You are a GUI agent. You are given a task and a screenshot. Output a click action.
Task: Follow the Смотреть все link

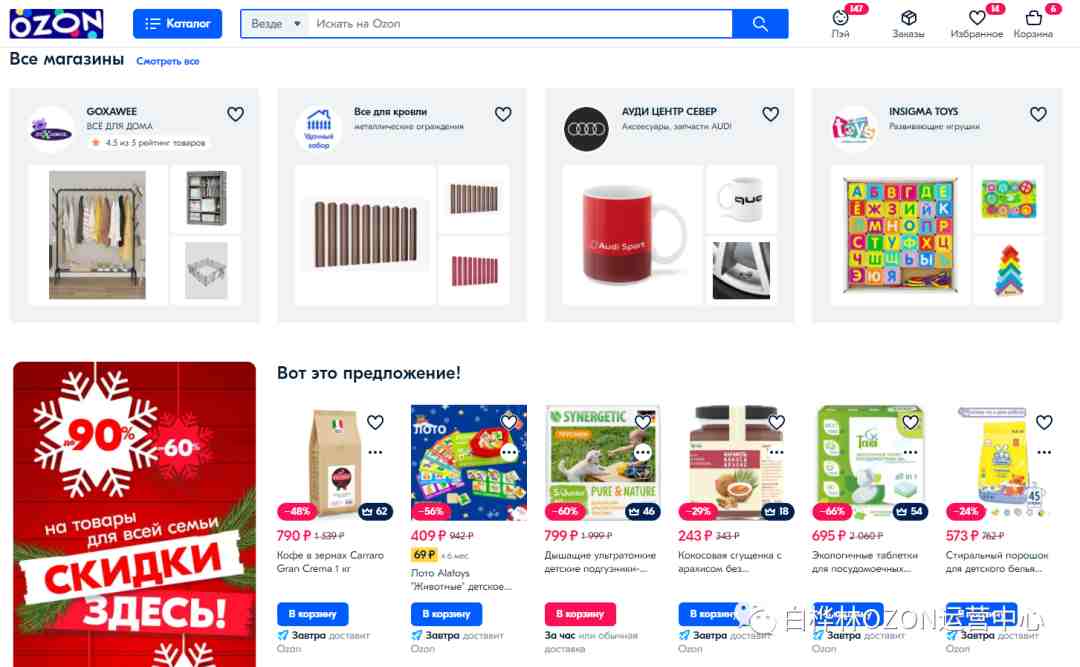(168, 61)
